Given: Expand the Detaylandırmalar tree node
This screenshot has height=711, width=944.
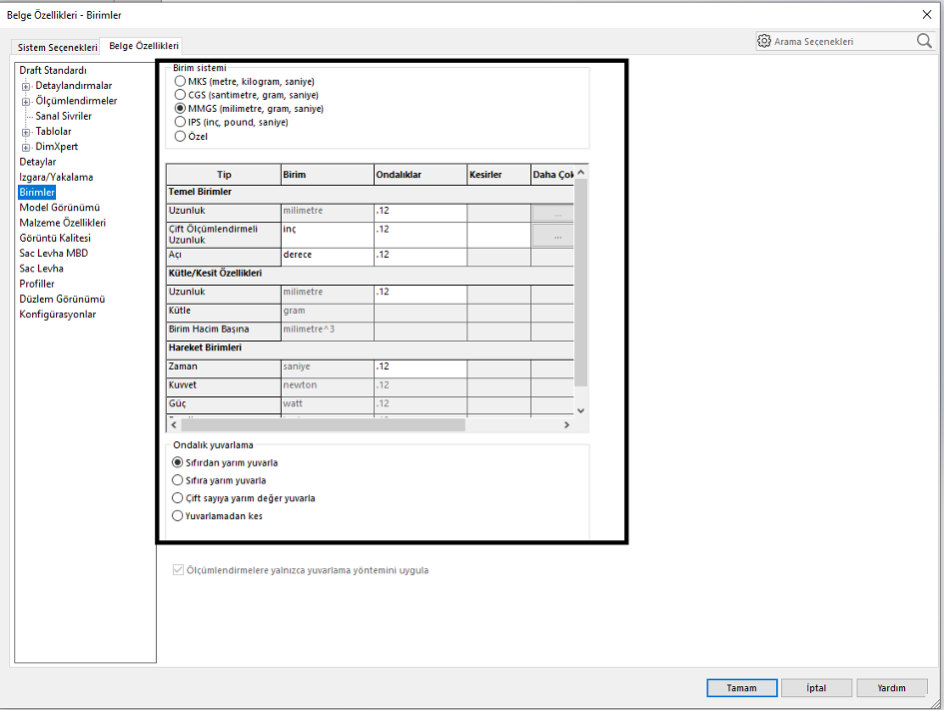Looking at the screenshot, I should coord(26,86).
